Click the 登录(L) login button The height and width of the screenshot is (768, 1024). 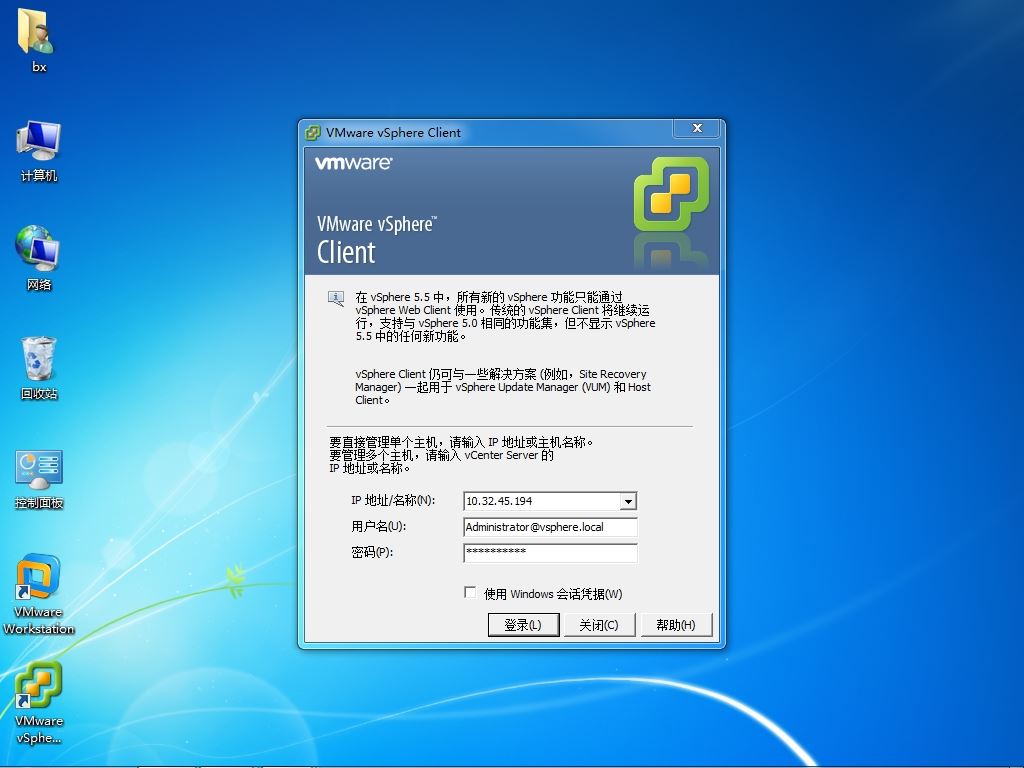tap(523, 624)
